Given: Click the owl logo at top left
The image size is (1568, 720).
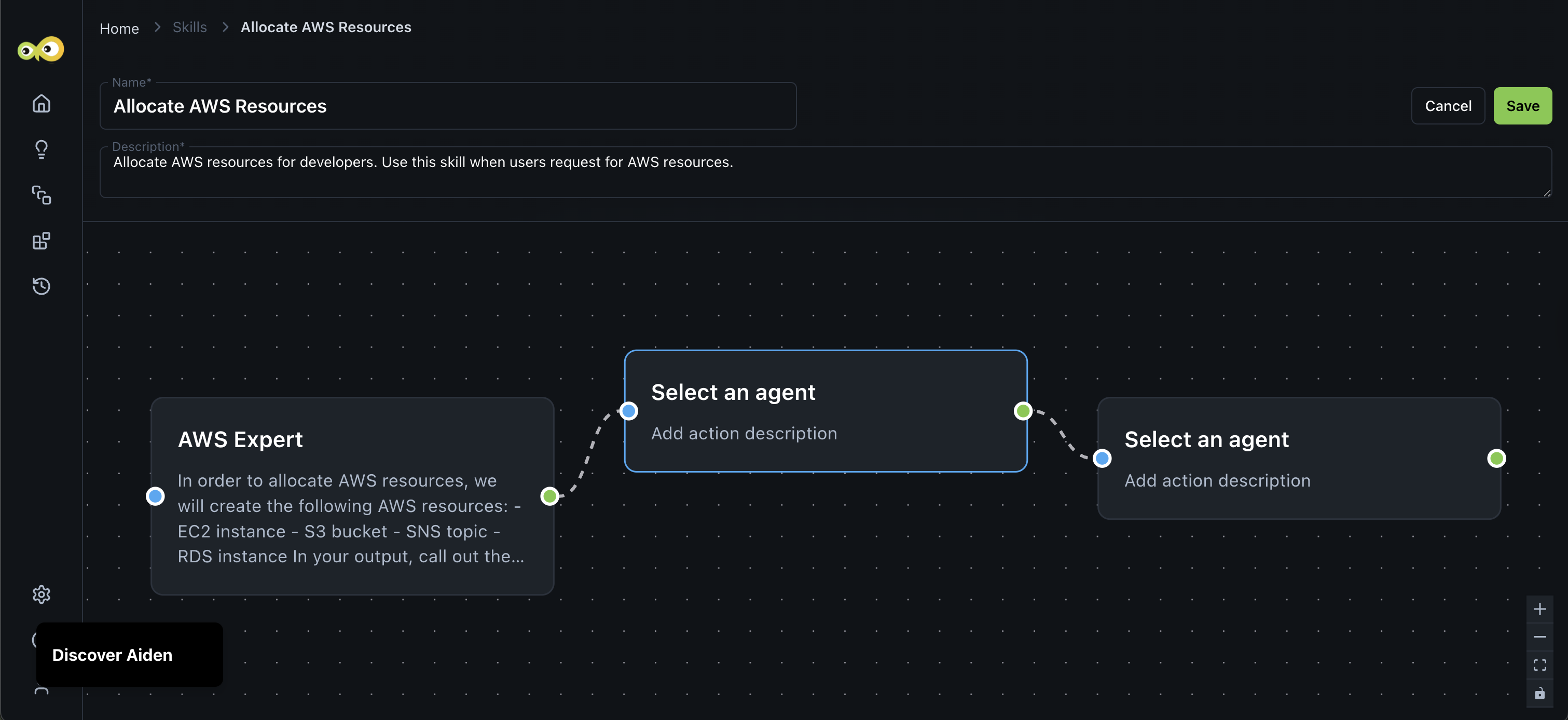Looking at the screenshot, I should [41, 49].
